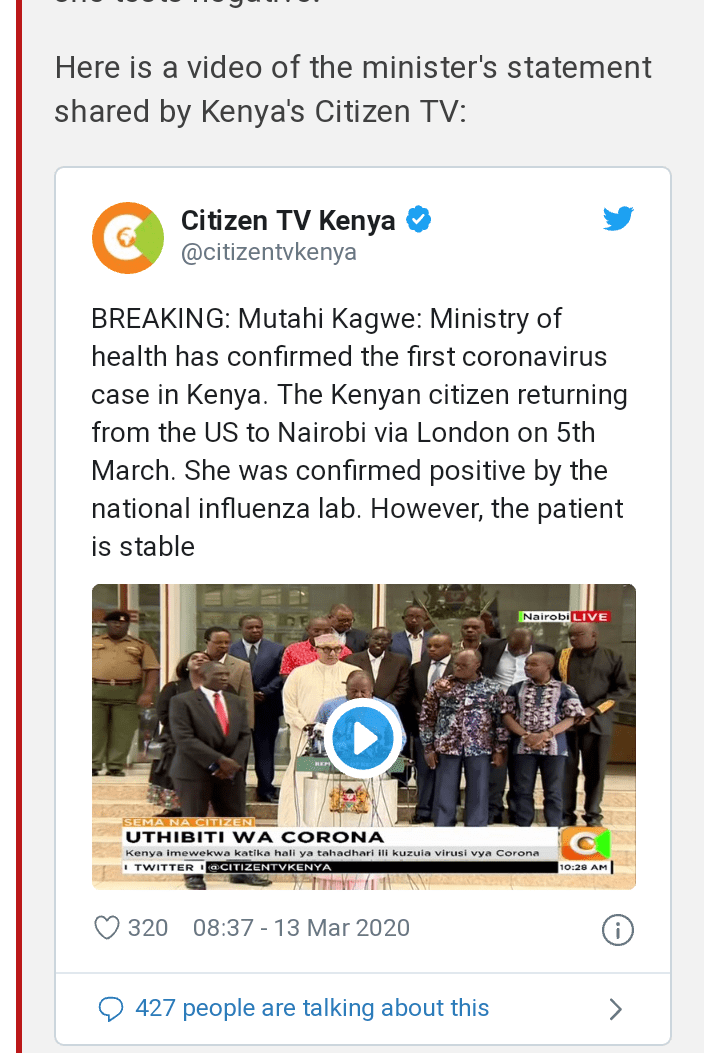
Task: Expand conversation with right chevron arrow
Action: pyautogui.click(x=615, y=1009)
